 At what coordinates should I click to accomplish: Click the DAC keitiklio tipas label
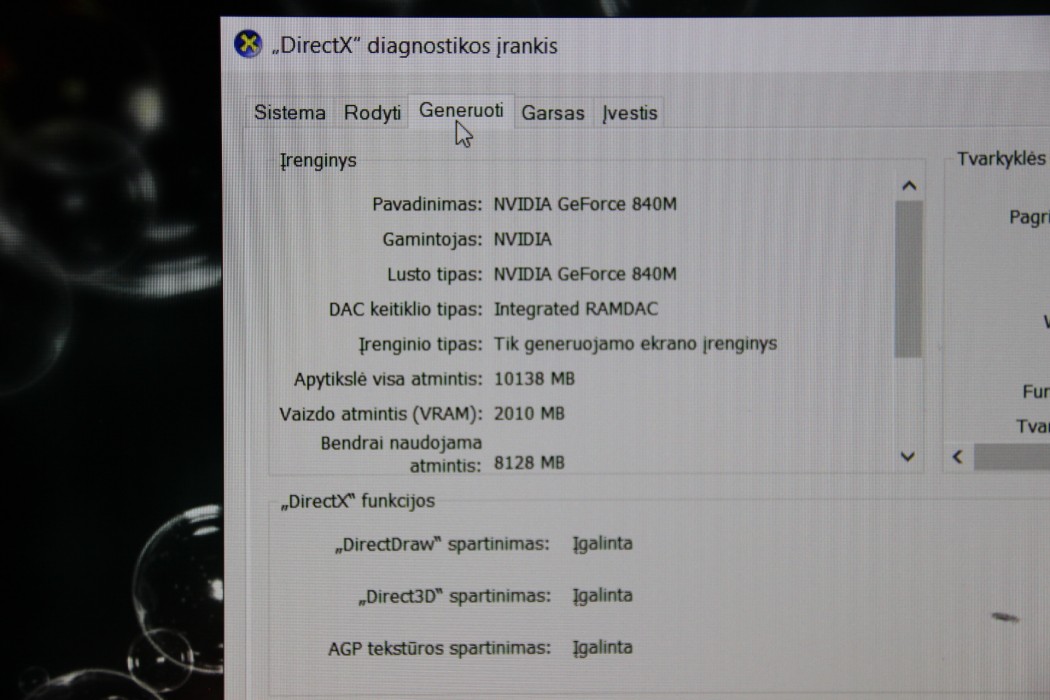click(406, 309)
